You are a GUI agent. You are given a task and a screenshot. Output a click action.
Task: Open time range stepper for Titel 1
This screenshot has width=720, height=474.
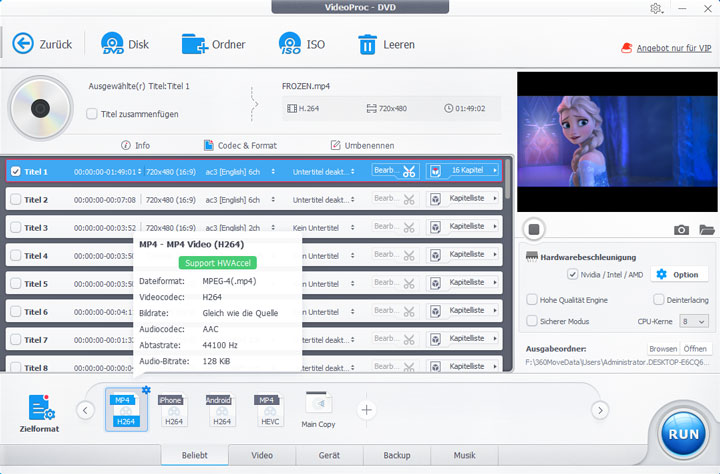pos(140,171)
